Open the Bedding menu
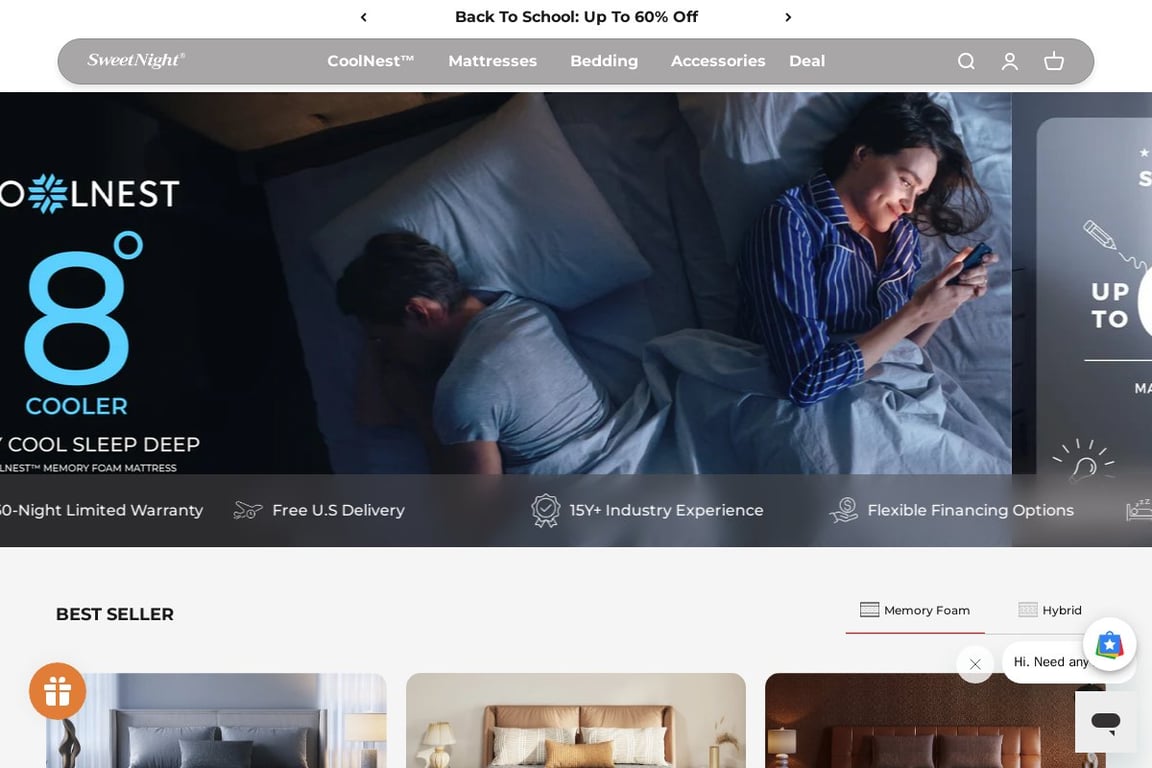 (604, 61)
